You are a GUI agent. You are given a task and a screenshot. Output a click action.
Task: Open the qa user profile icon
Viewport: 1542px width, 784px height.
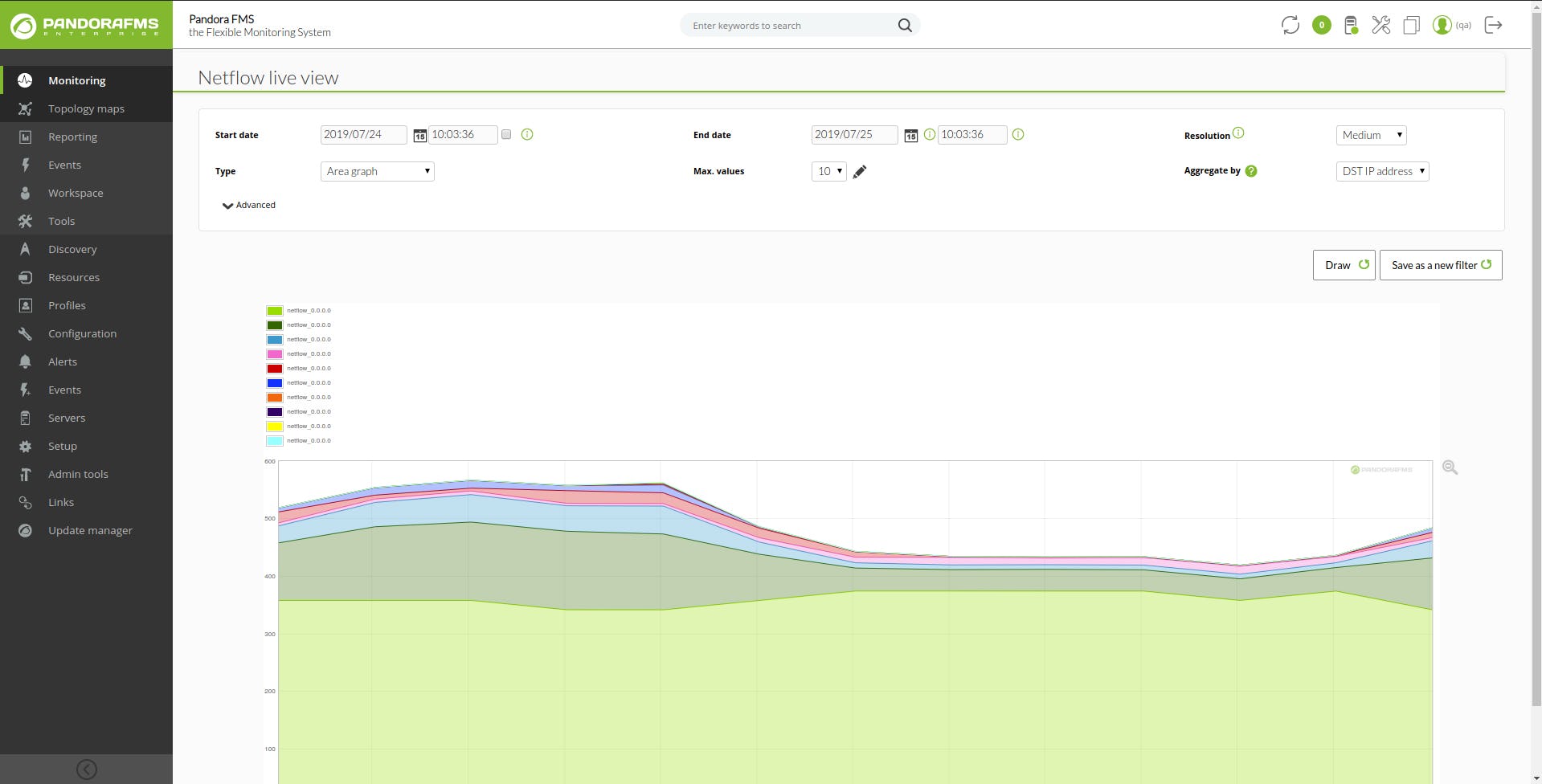(1442, 25)
